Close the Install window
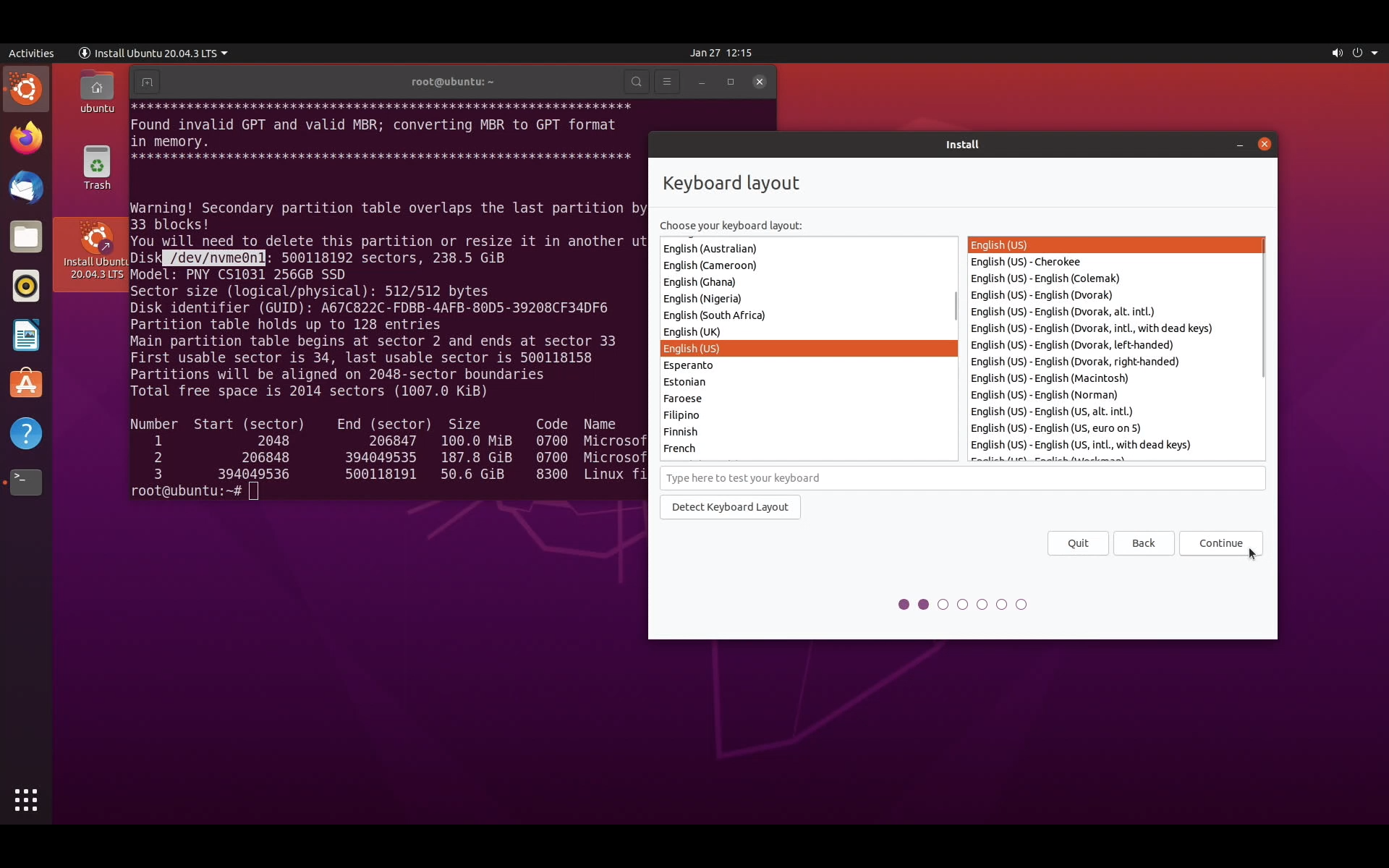The width and height of the screenshot is (1389, 868). 1264,144
